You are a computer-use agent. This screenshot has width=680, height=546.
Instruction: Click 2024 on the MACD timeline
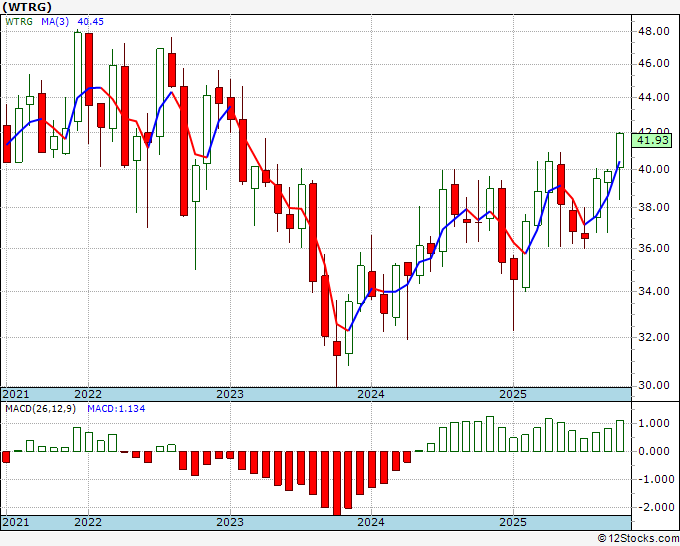(371, 522)
